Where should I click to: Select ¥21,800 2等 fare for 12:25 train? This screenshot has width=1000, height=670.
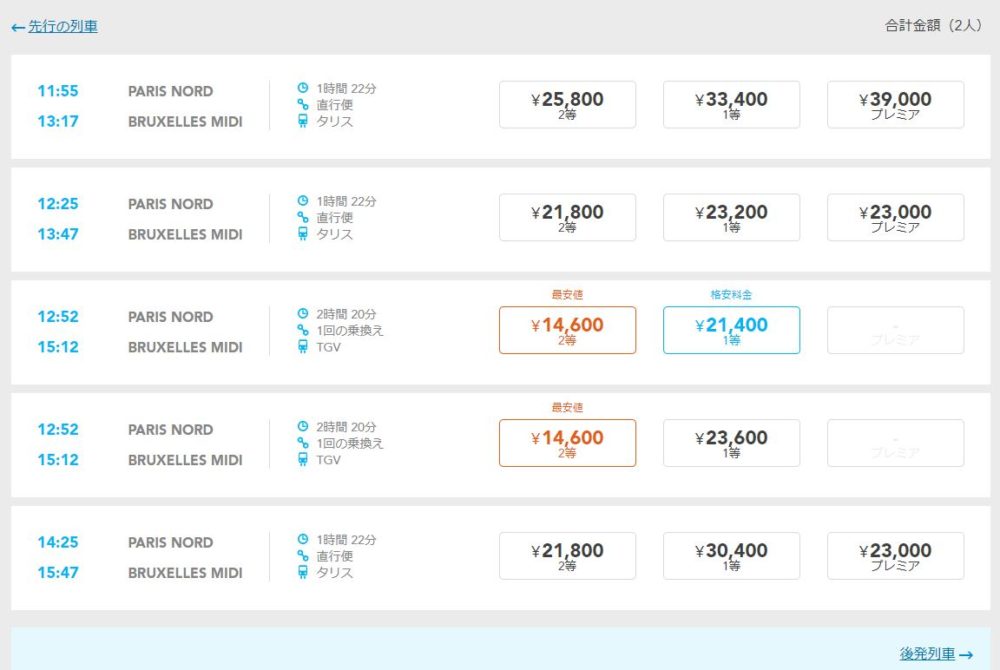(567, 217)
